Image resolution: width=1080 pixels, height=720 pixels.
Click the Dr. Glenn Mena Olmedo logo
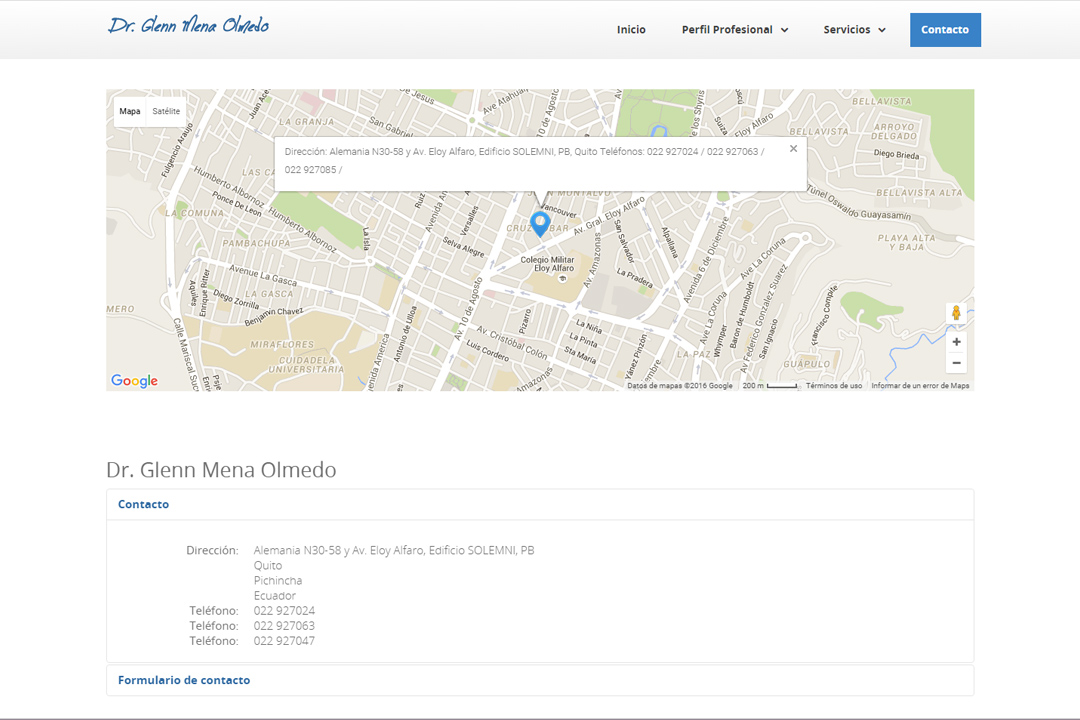(x=188, y=26)
